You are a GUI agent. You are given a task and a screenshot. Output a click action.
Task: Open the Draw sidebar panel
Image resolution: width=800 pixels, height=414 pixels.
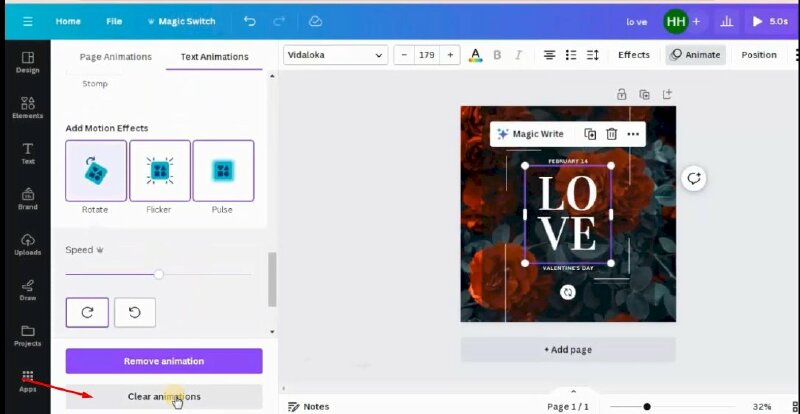pyautogui.click(x=28, y=290)
